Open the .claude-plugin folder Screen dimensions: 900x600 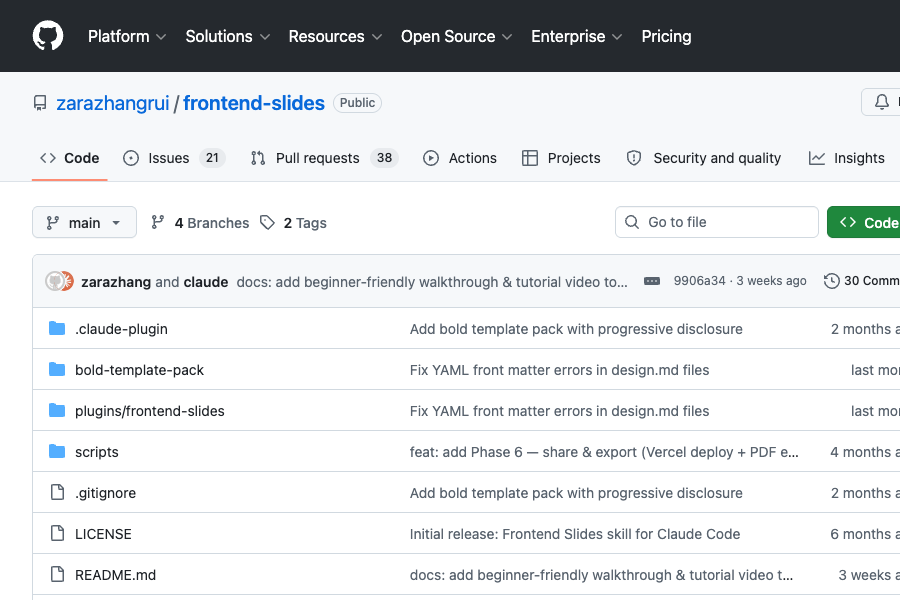pyautogui.click(x=121, y=329)
